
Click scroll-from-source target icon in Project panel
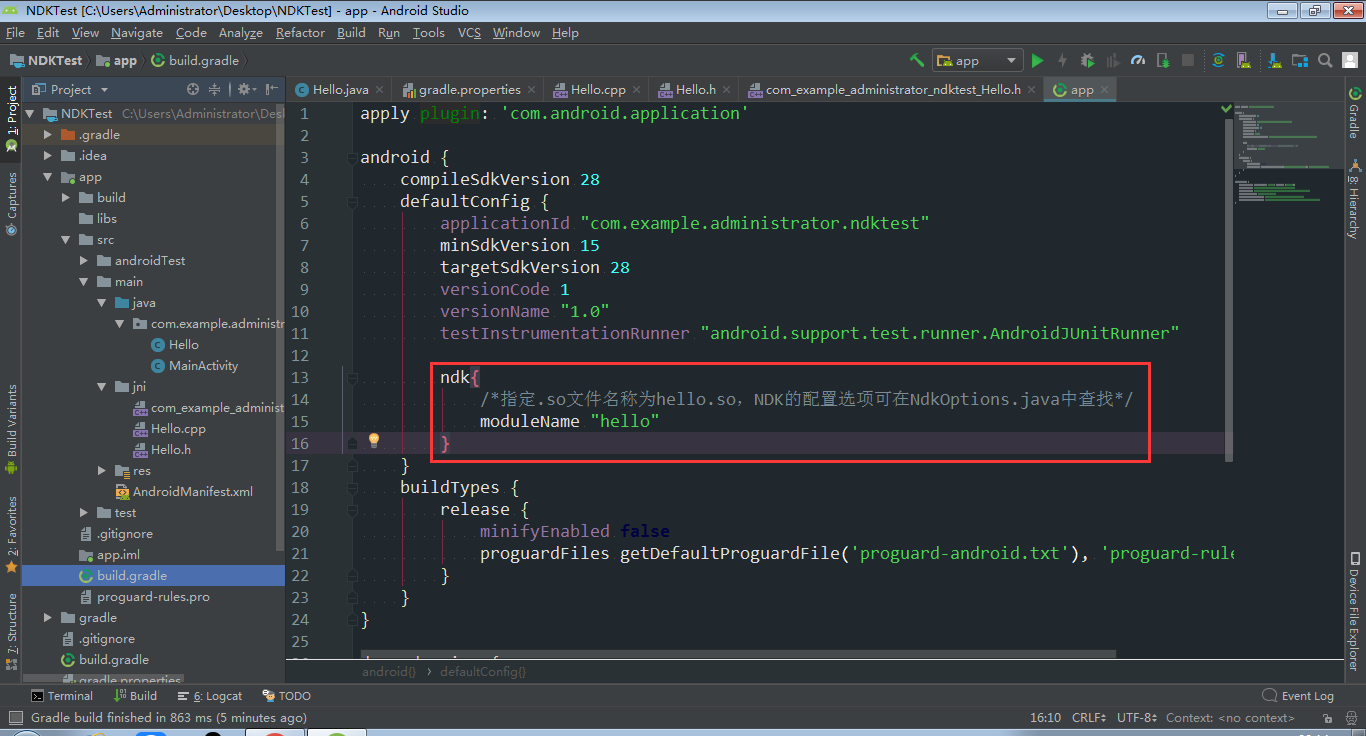coord(193,89)
